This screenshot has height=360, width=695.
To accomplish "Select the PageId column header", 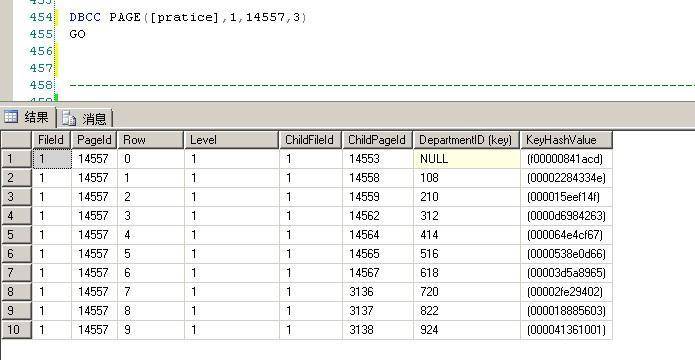I will click(x=94, y=140).
